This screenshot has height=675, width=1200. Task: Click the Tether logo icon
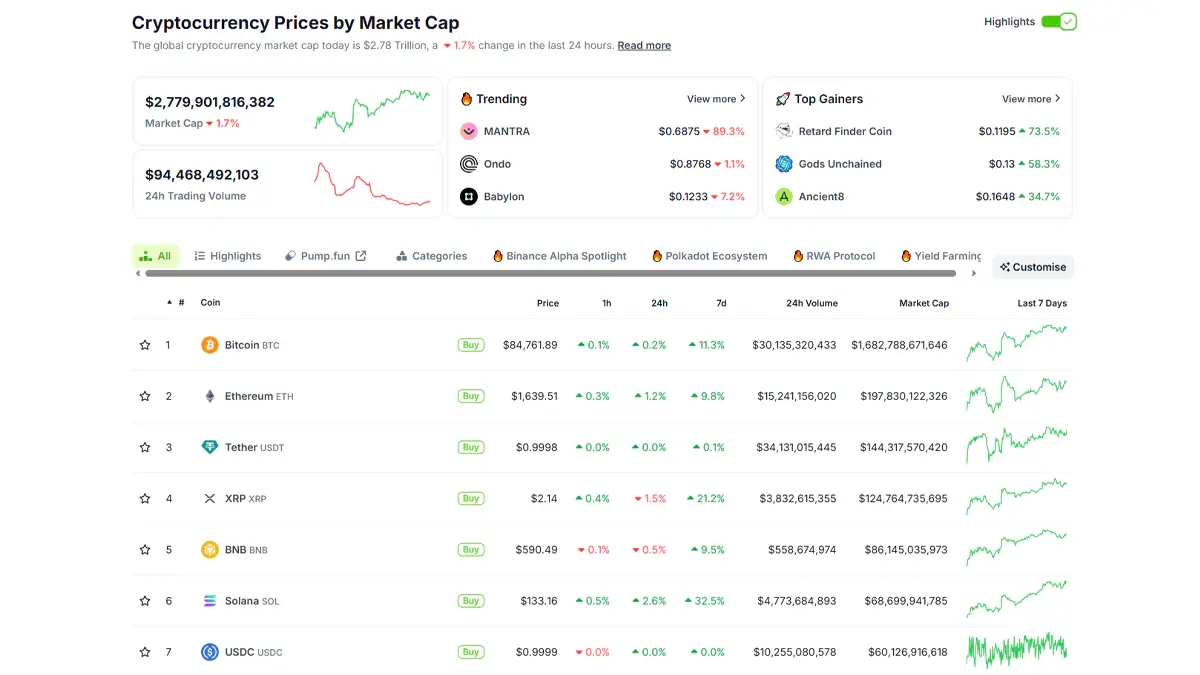[210, 447]
